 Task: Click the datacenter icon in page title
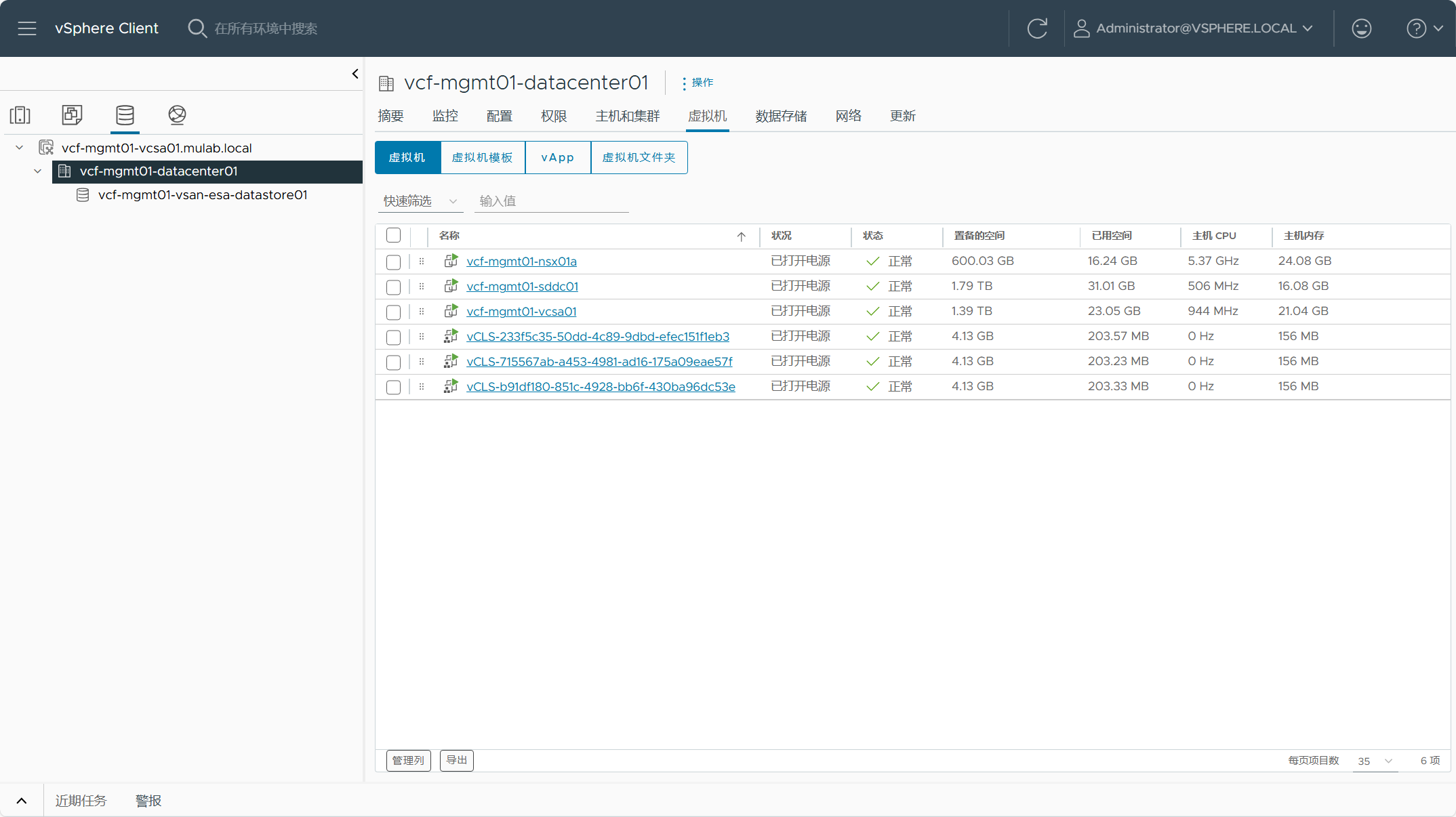click(386, 83)
